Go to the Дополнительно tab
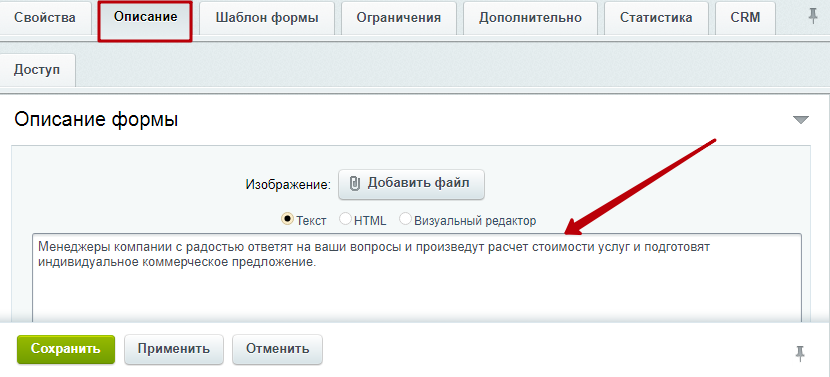The image size is (830, 377). [x=530, y=17]
